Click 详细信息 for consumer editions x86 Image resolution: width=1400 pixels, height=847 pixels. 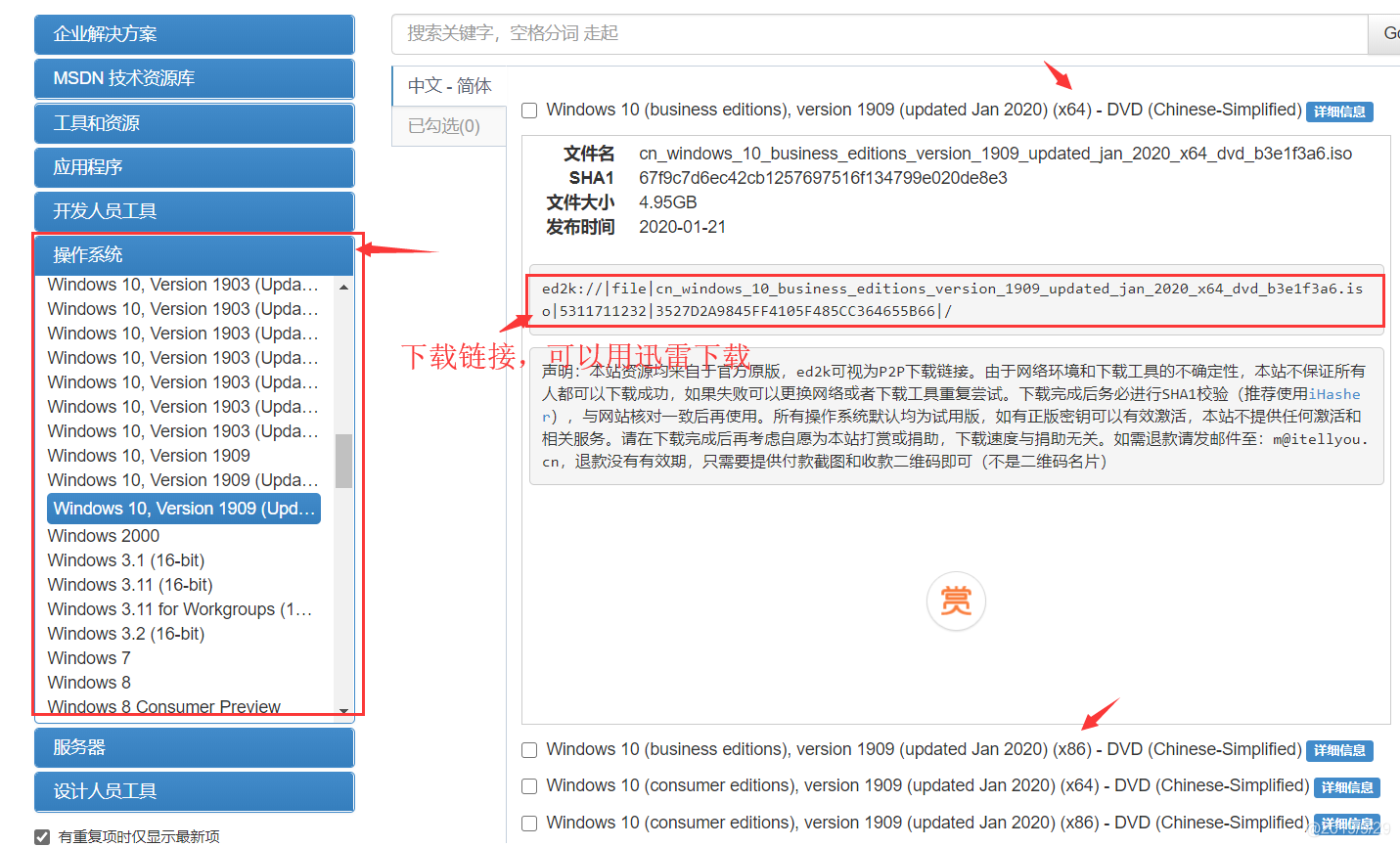(1347, 825)
